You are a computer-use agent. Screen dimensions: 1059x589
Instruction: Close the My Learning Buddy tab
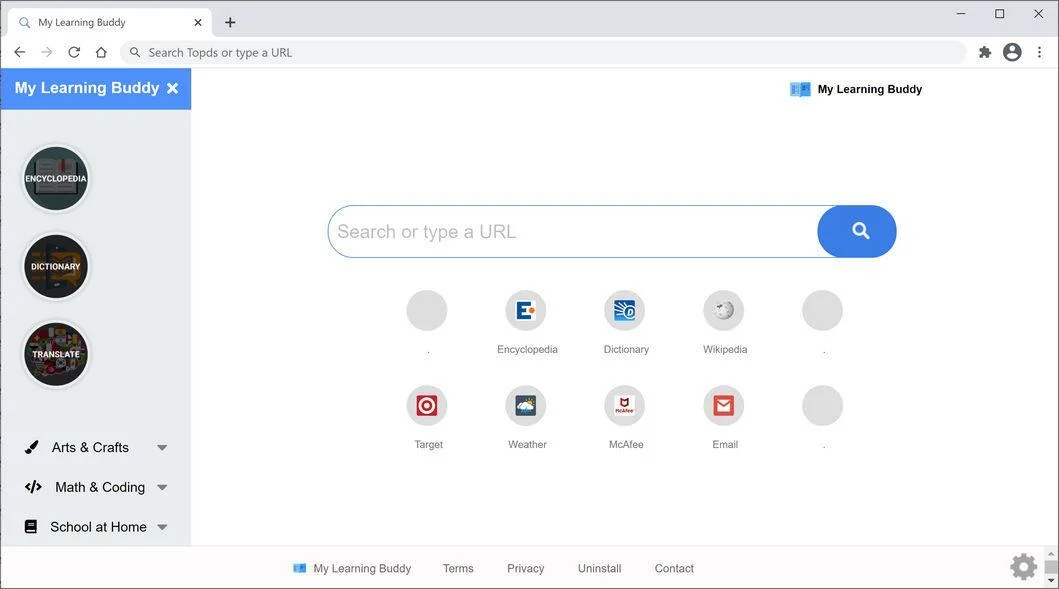click(198, 22)
